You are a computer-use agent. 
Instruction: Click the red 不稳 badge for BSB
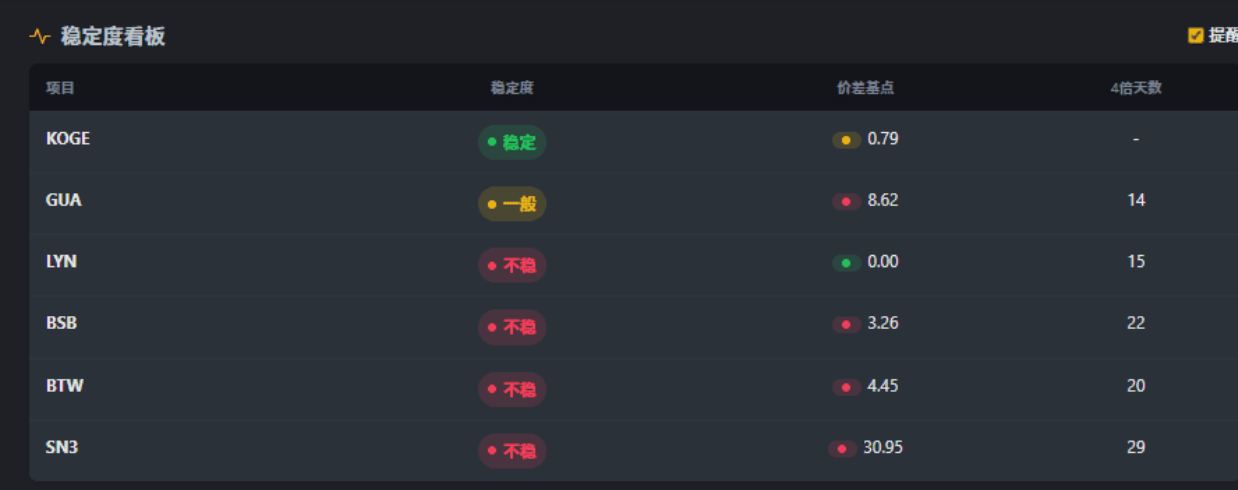512,327
